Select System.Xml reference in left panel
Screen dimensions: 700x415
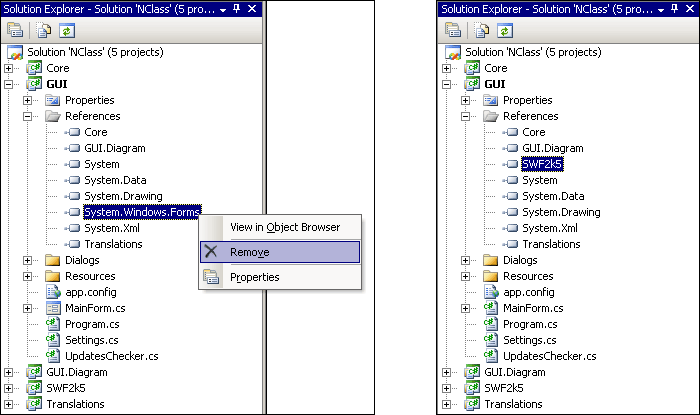pyautogui.click(x=112, y=228)
